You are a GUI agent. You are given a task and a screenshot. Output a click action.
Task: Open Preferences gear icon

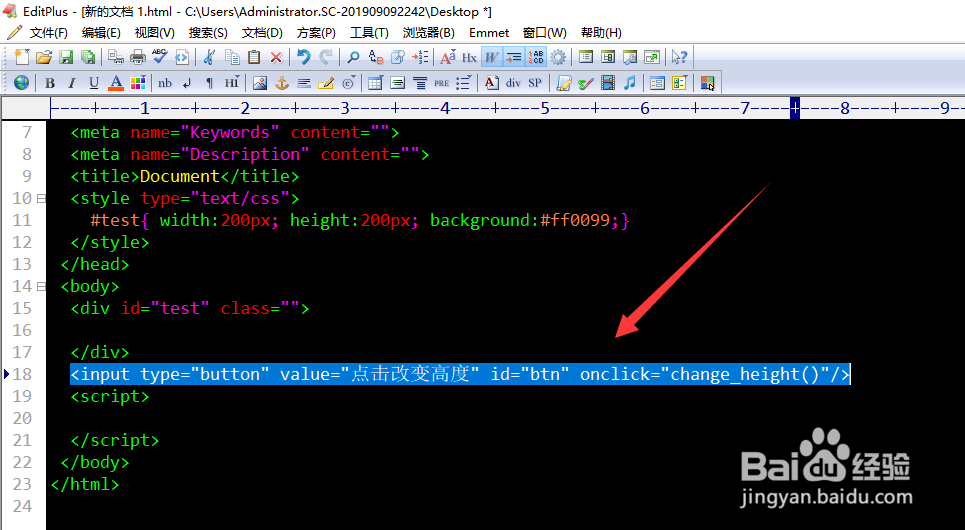coord(558,57)
